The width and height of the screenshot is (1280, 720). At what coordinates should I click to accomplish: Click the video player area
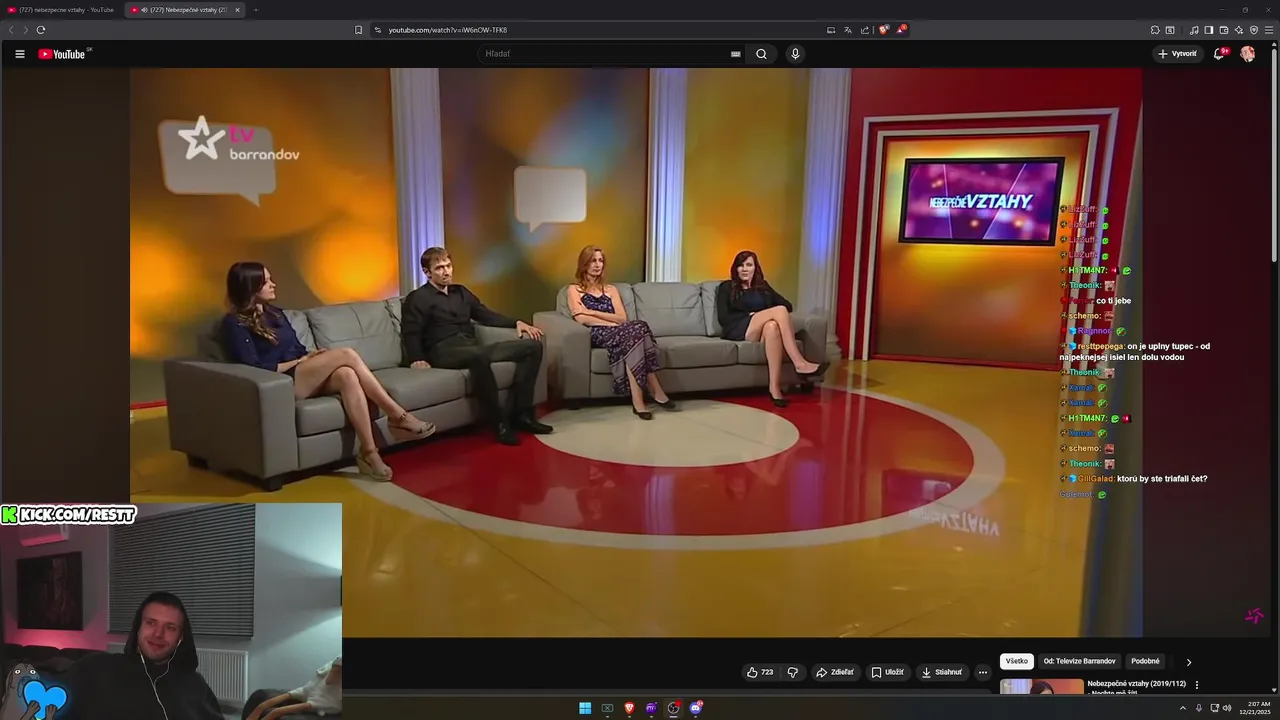tap(636, 352)
